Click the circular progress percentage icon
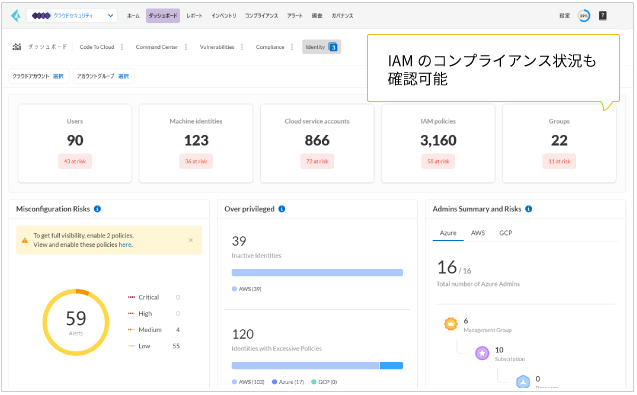 click(584, 16)
